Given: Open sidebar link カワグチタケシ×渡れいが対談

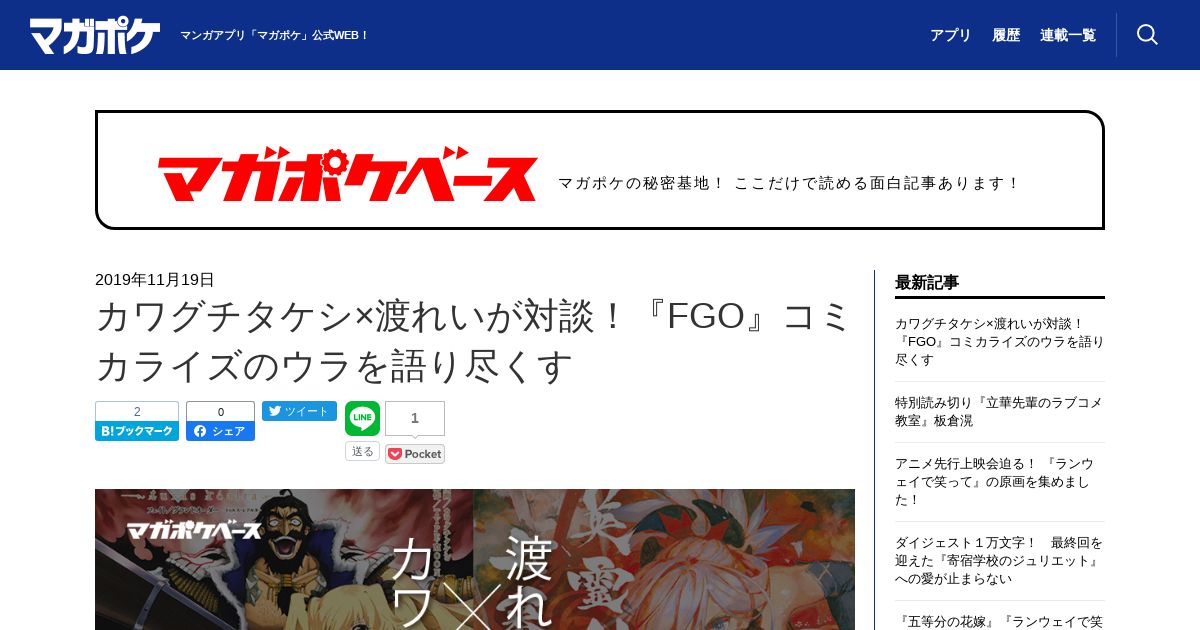Looking at the screenshot, I should pos(999,342).
